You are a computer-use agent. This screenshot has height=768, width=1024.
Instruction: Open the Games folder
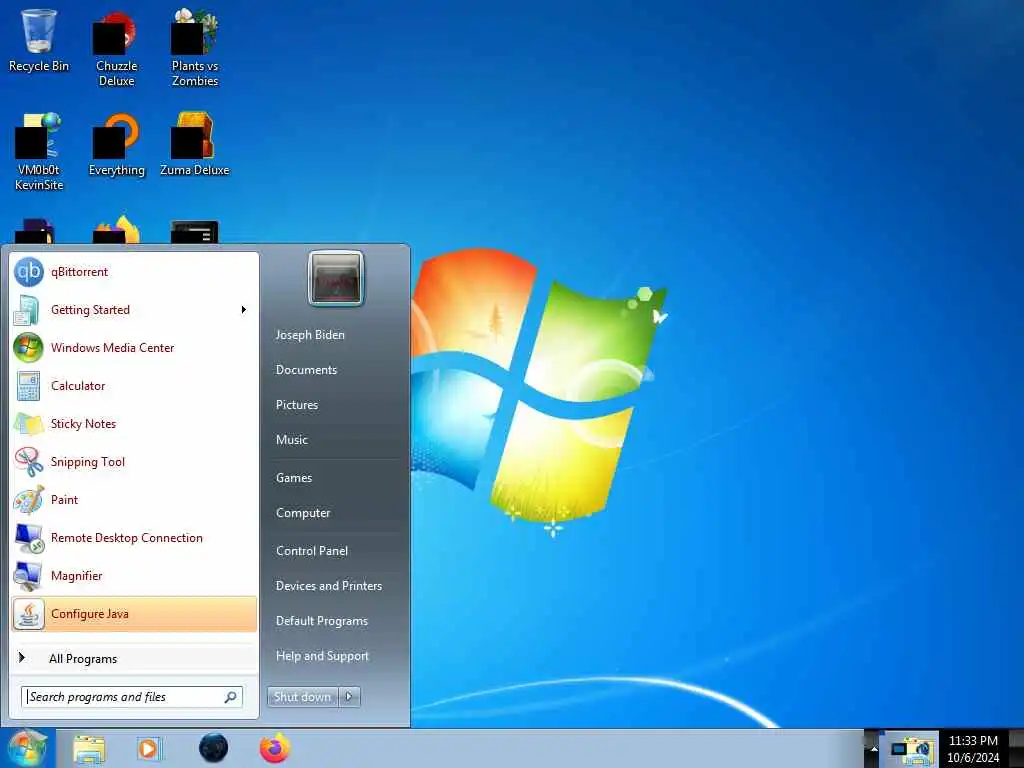coord(294,478)
